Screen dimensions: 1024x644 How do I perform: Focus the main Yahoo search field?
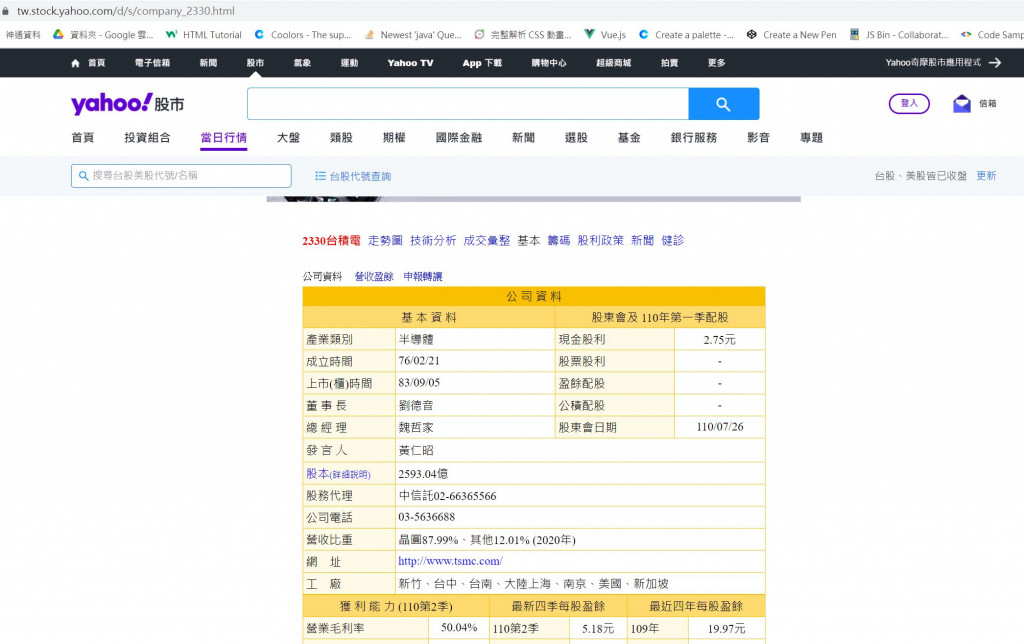[468, 104]
